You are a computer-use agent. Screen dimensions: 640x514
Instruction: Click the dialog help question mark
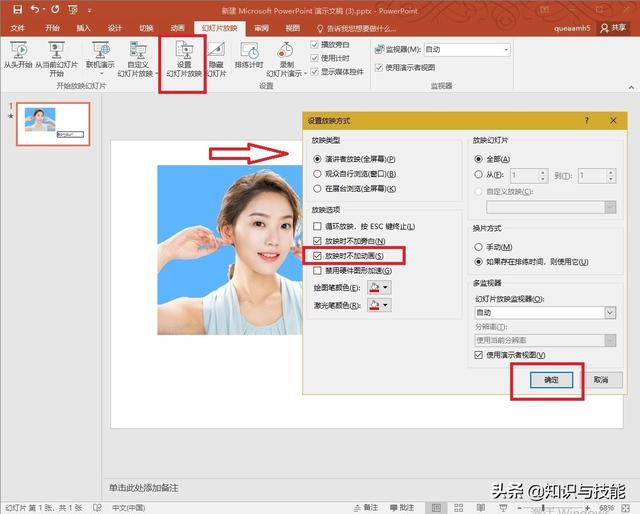[x=586, y=120]
